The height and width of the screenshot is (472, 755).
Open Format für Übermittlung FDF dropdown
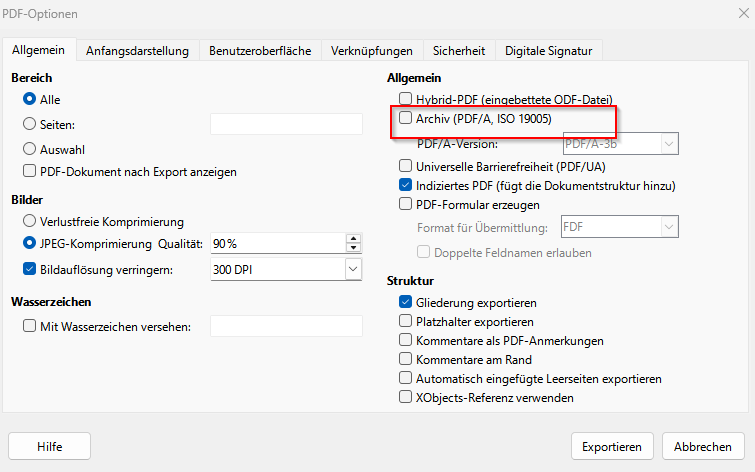click(669, 228)
